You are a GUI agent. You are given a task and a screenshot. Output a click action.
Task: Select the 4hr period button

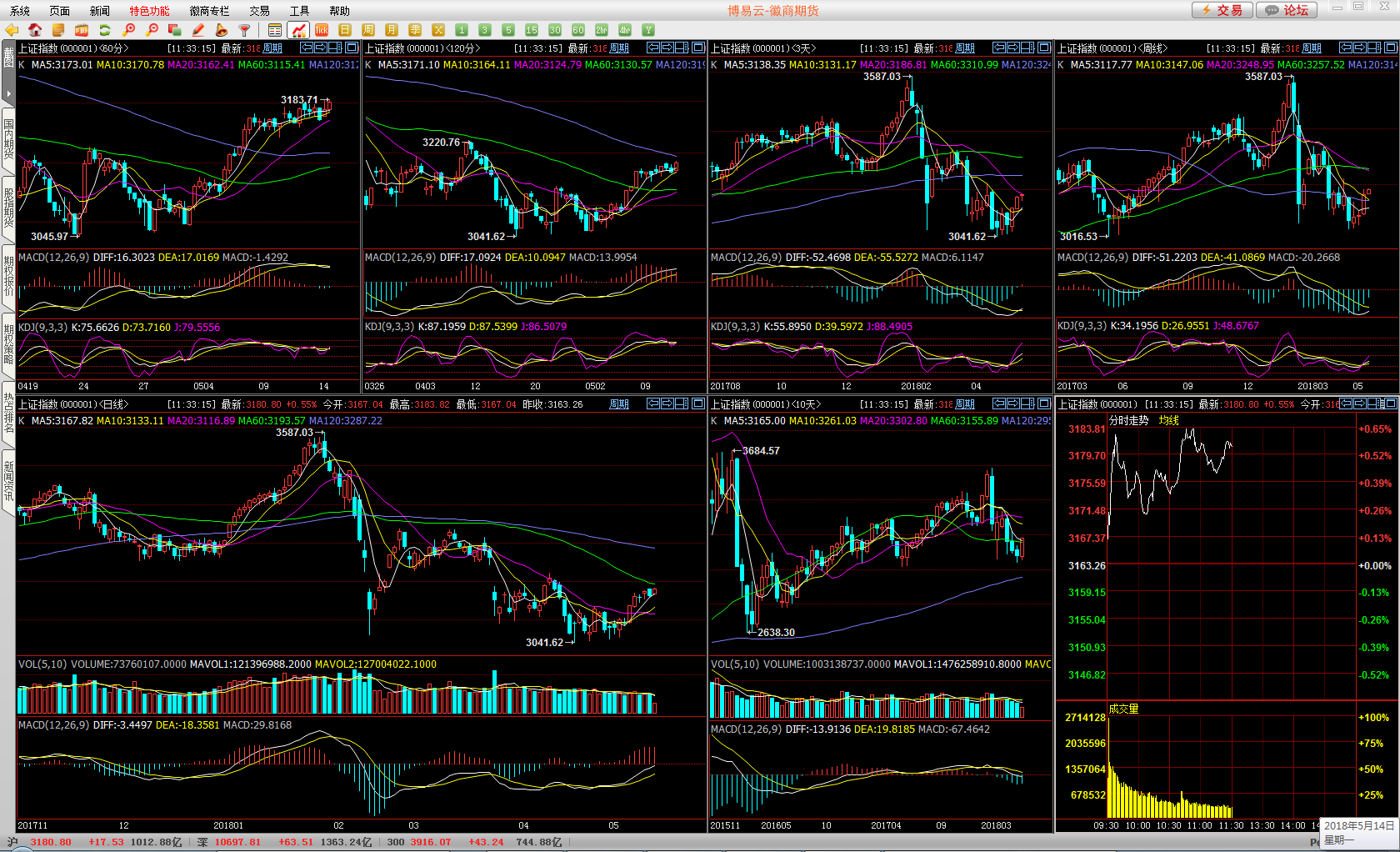625,30
